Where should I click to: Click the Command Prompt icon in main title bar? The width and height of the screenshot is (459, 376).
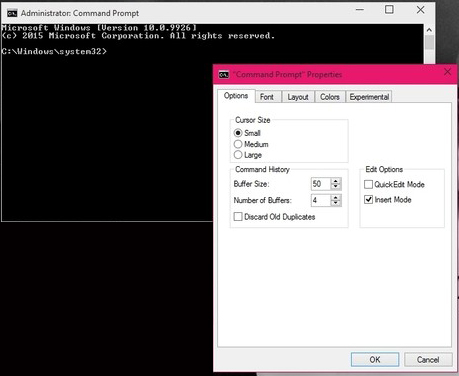click(12, 13)
